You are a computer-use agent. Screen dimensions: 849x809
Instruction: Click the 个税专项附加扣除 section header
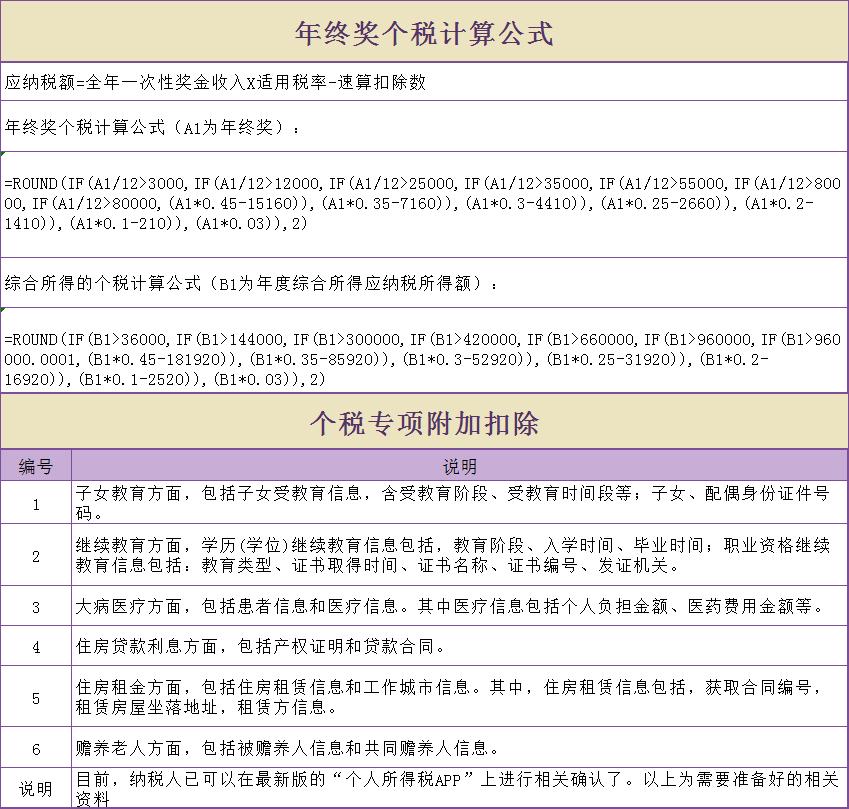[x=424, y=421]
